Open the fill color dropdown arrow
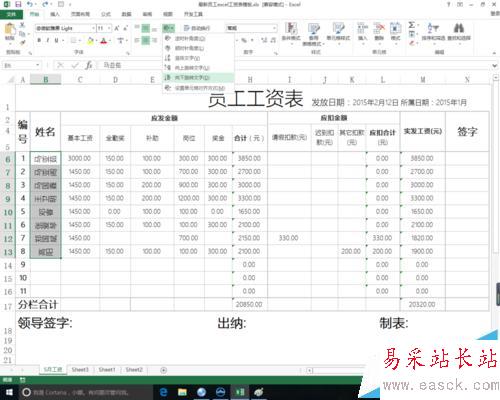The width and height of the screenshot is (500, 400). 96,41
